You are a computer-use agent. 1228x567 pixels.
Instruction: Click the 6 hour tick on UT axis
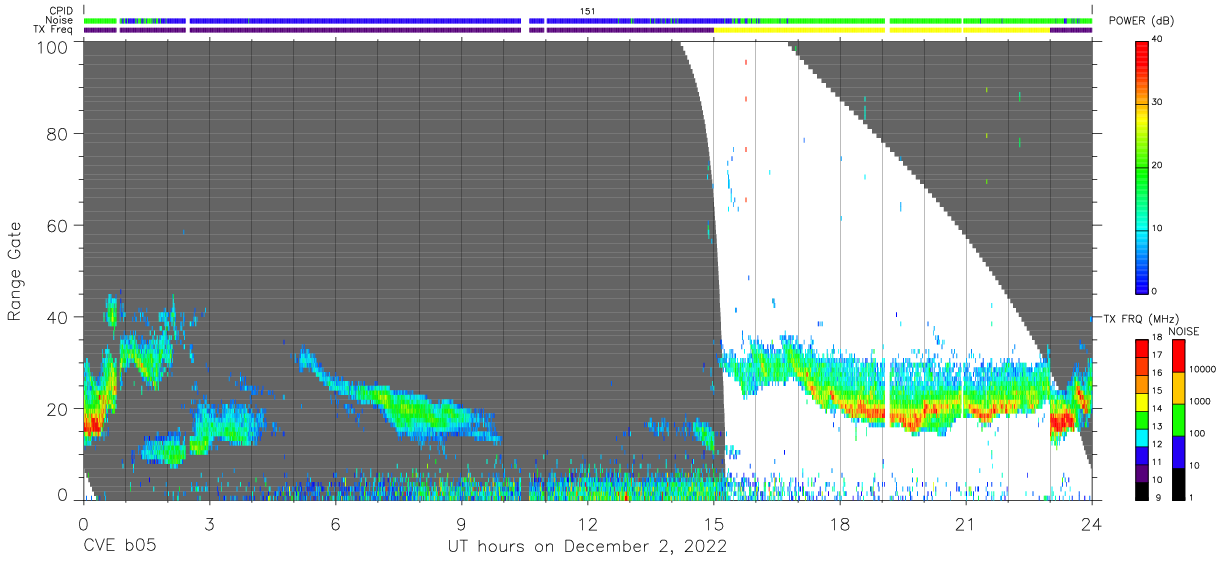pyautogui.click(x=335, y=523)
